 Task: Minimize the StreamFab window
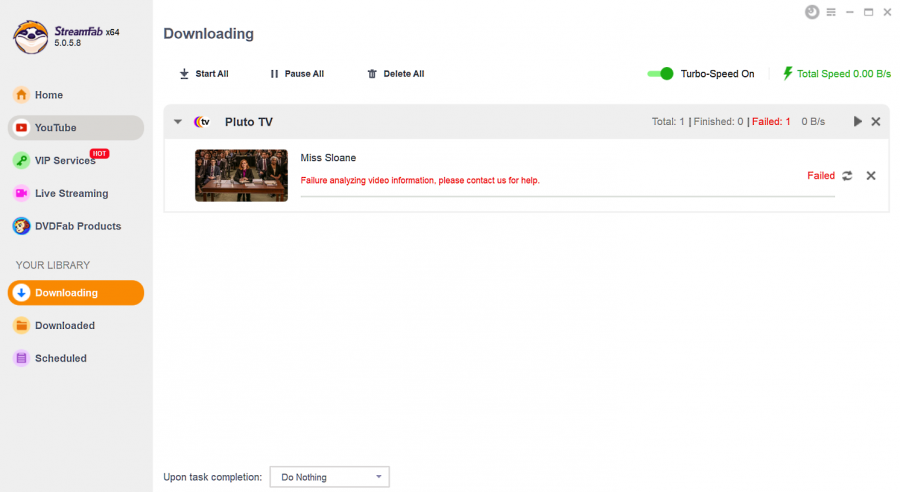850,12
